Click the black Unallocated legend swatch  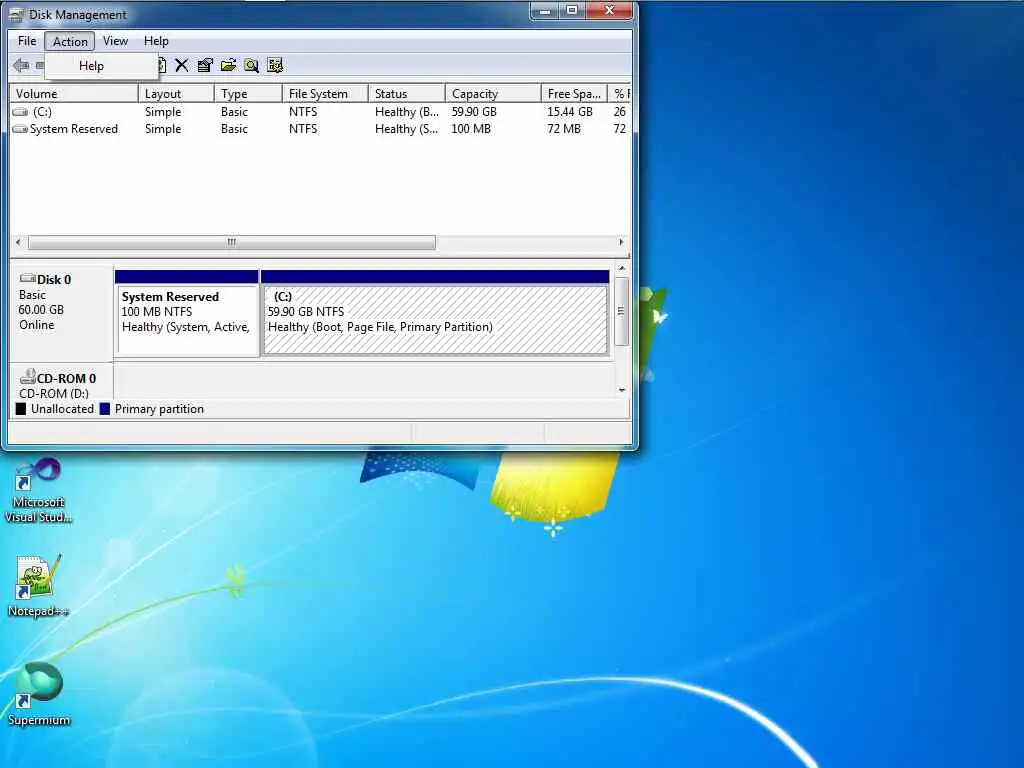click(21, 409)
